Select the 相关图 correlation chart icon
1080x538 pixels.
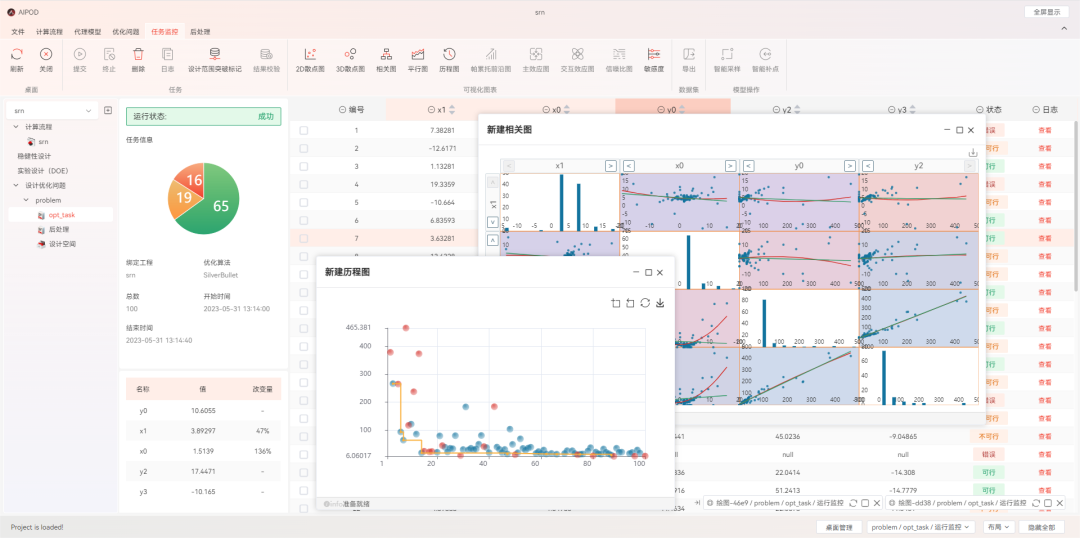click(386, 54)
